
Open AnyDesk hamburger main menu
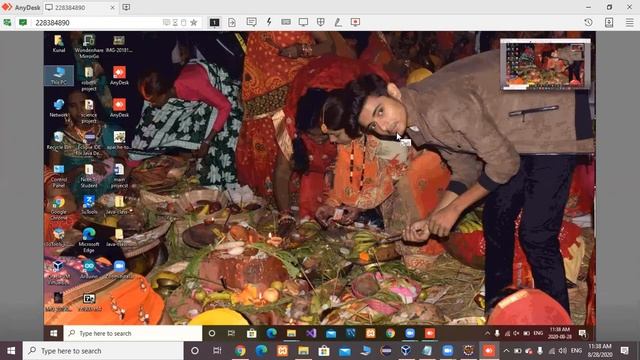click(630, 22)
